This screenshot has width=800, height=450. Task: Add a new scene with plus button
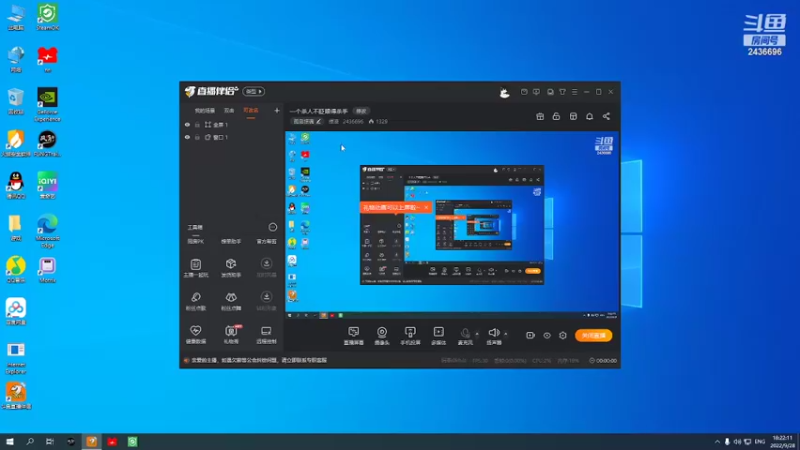click(277, 110)
